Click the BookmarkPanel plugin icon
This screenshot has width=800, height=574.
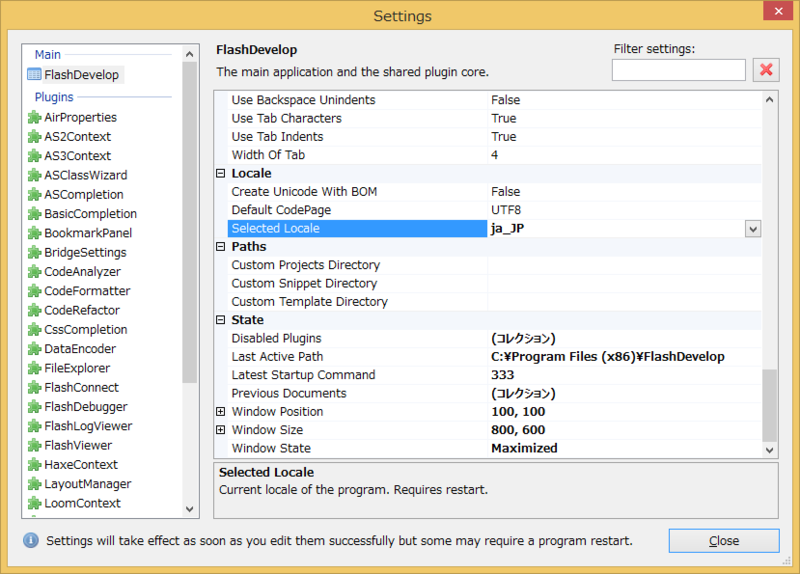point(34,233)
